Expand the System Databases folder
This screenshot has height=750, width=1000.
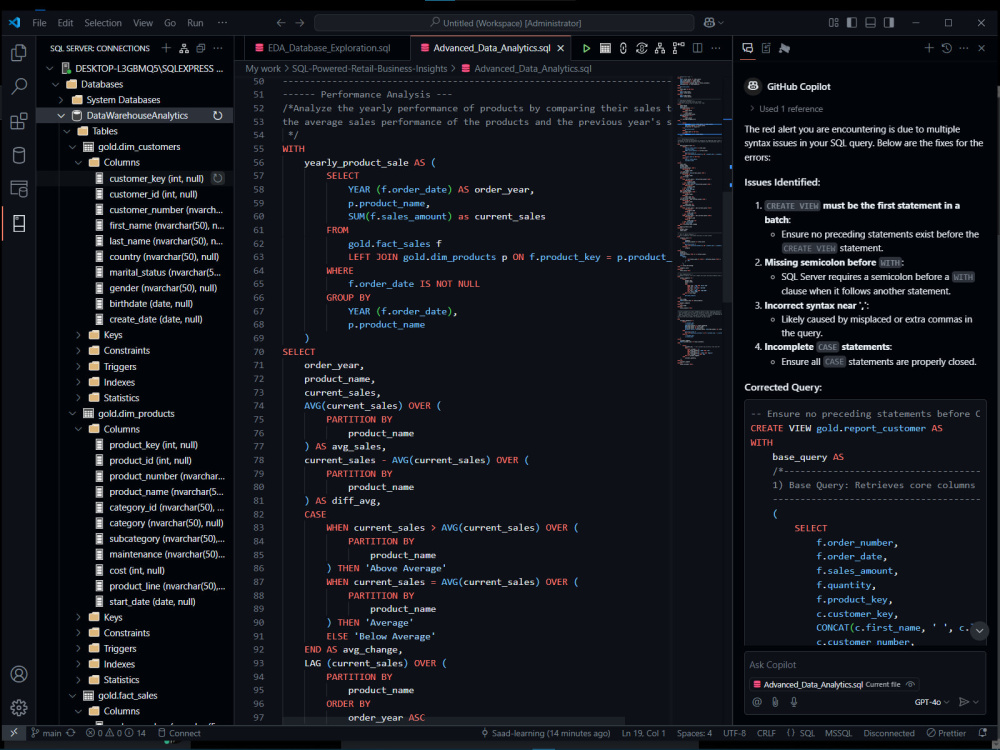tap(61, 99)
